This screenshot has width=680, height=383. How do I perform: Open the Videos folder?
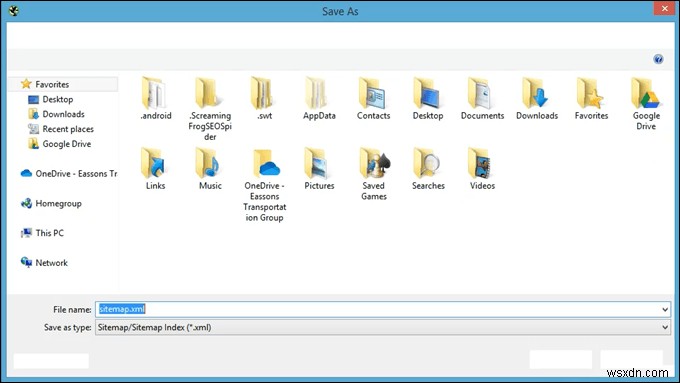coord(482,169)
